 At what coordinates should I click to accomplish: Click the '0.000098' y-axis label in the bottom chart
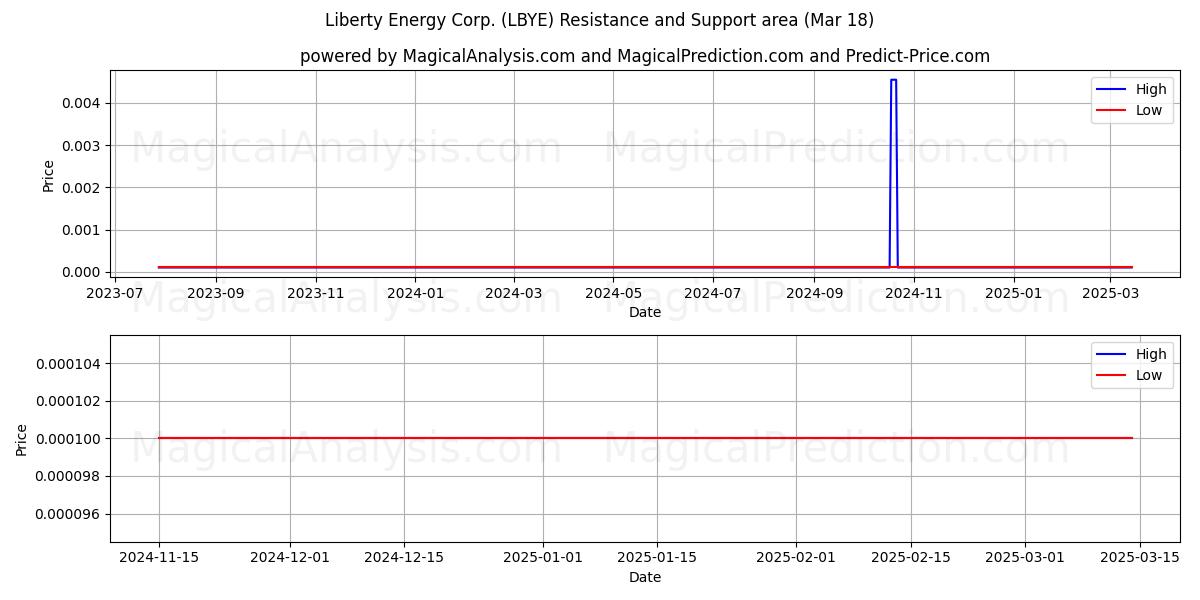click(x=67, y=477)
